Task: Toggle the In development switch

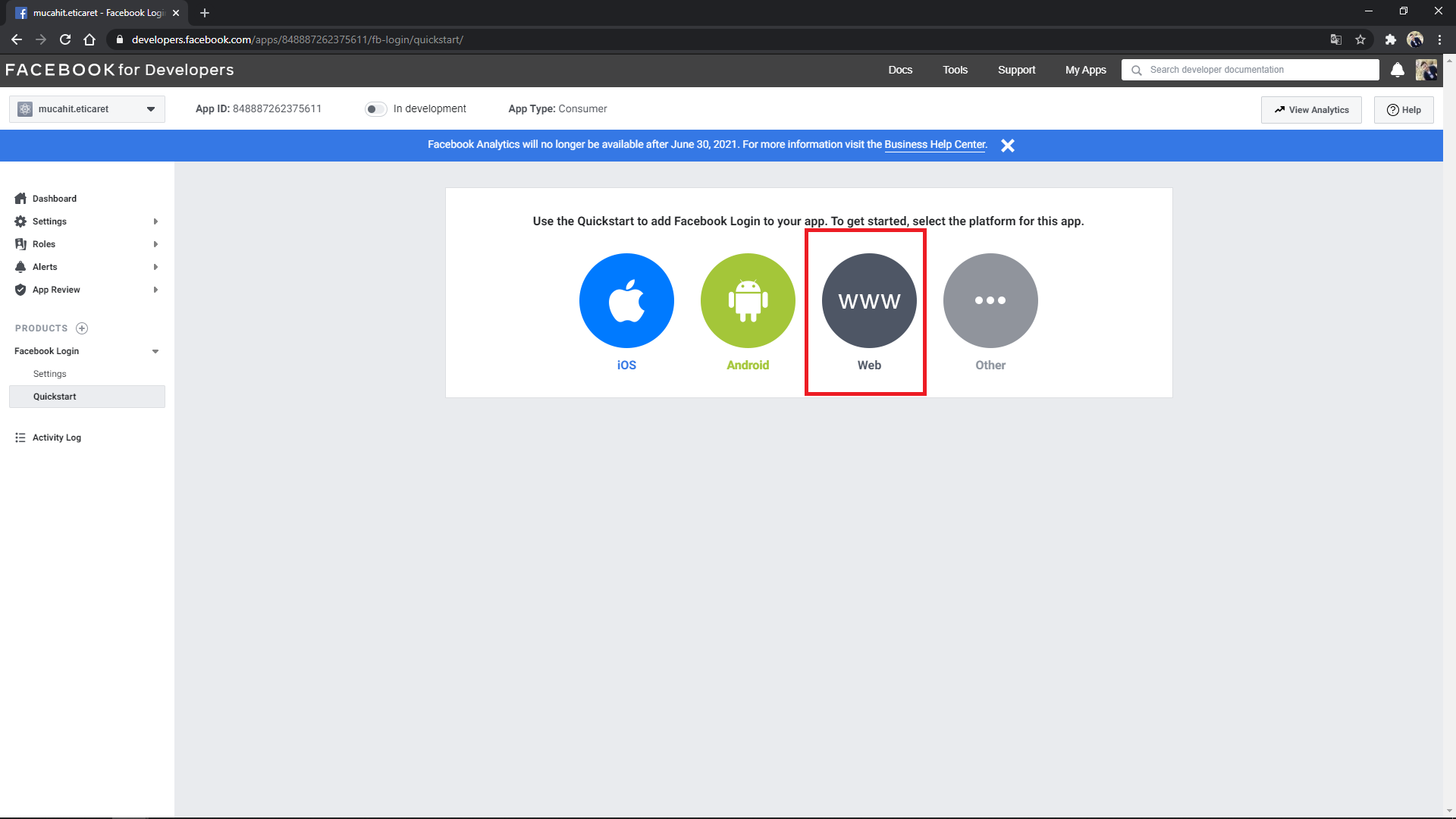Action: point(376,109)
